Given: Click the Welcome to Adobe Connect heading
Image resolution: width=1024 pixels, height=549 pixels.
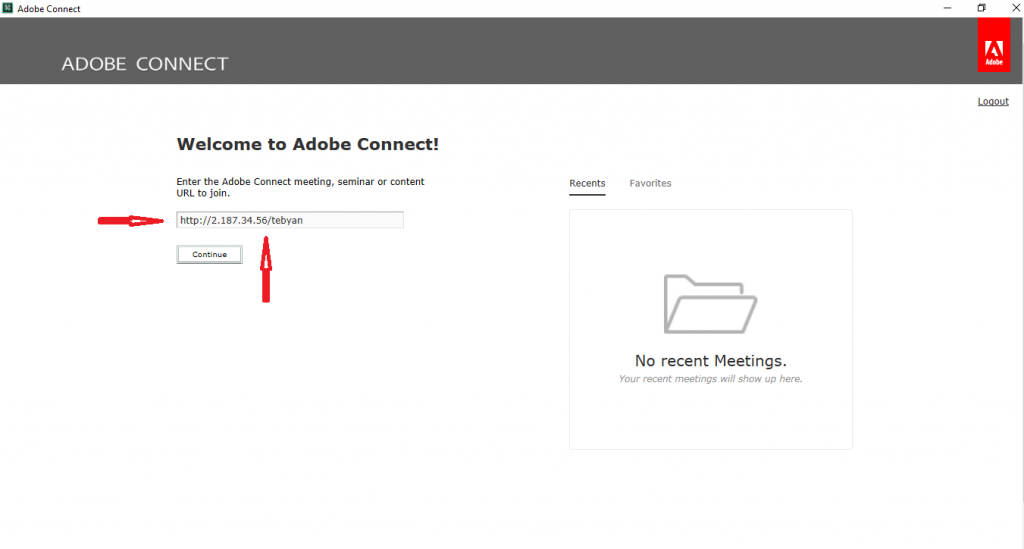Looking at the screenshot, I should click(308, 144).
